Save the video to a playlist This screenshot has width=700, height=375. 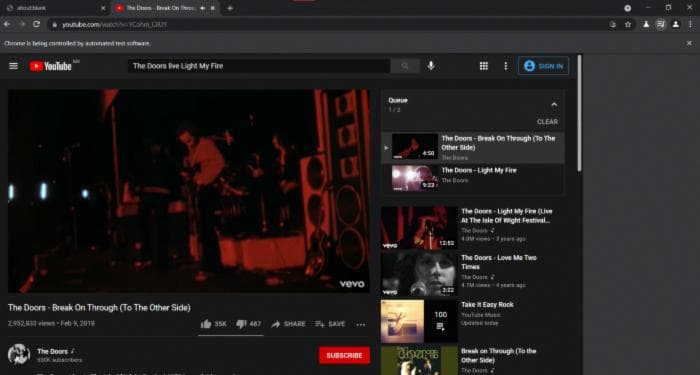pos(330,324)
